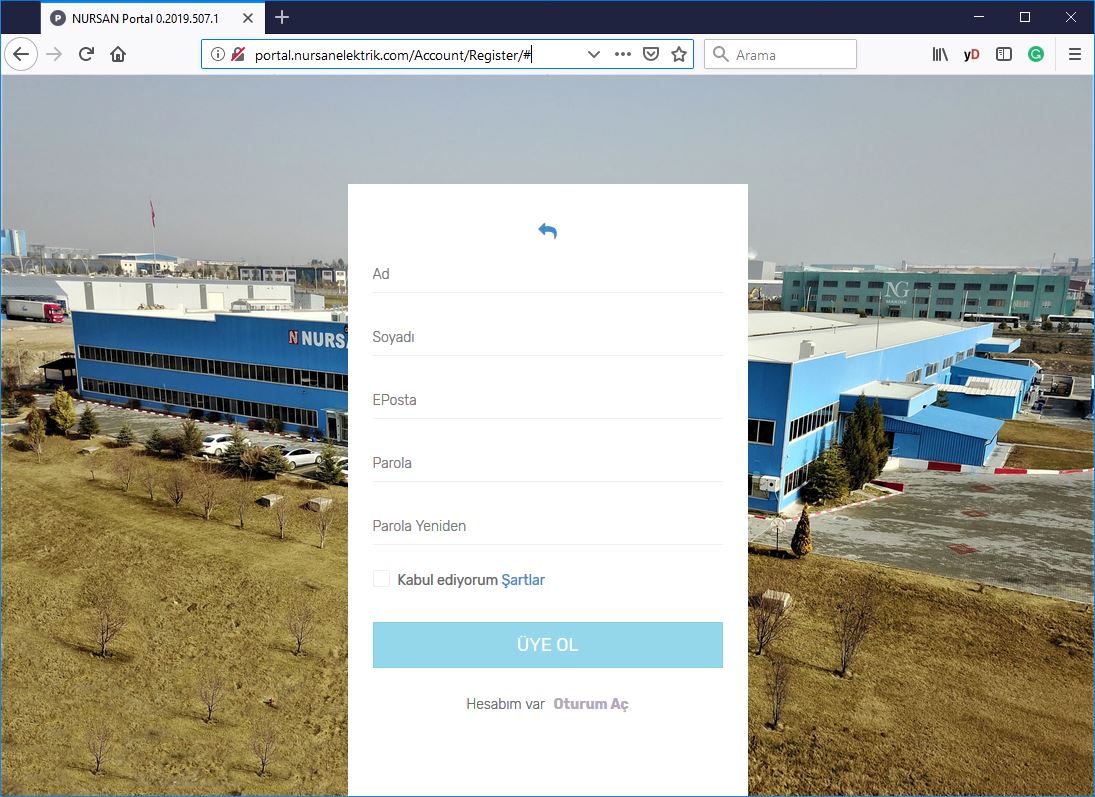
Task: Follow the Oturum Aç link
Action: click(591, 704)
